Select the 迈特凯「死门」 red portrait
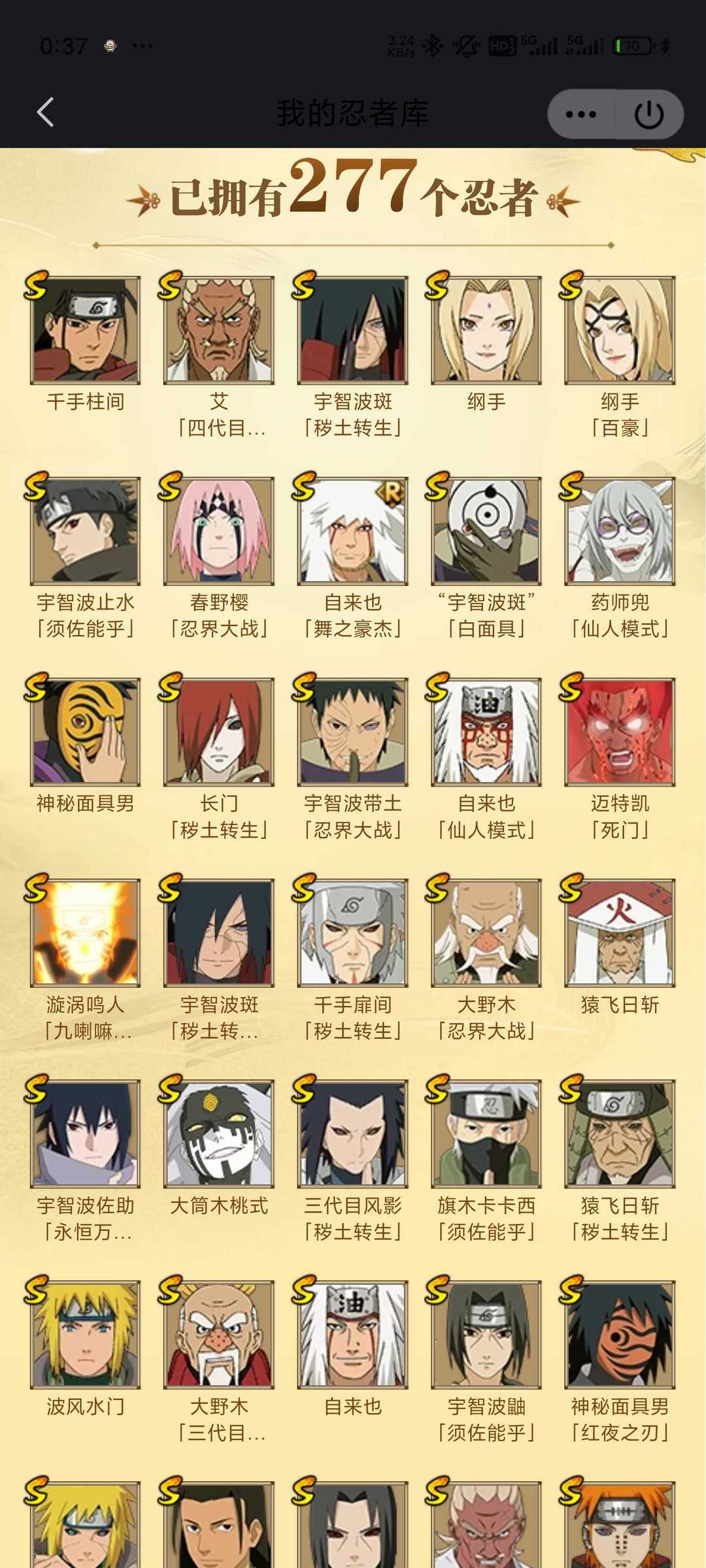Image resolution: width=706 pixels, height=1568 pixels. click(x=620, y=732)
